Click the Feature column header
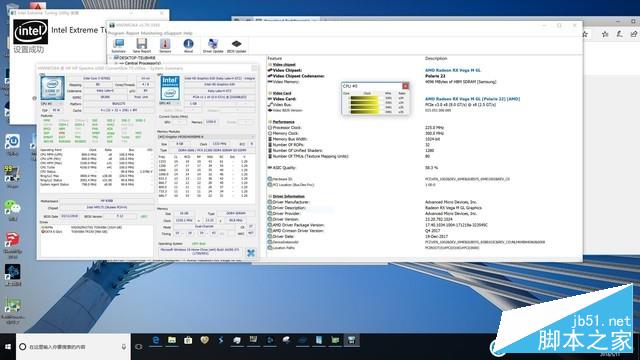The image size is (640, 360). point(275,59)
